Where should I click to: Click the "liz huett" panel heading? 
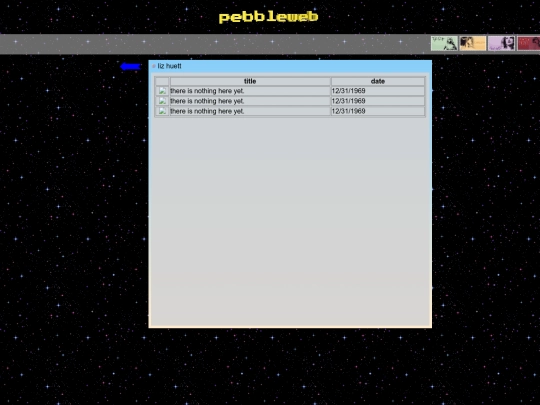[169, 66]
